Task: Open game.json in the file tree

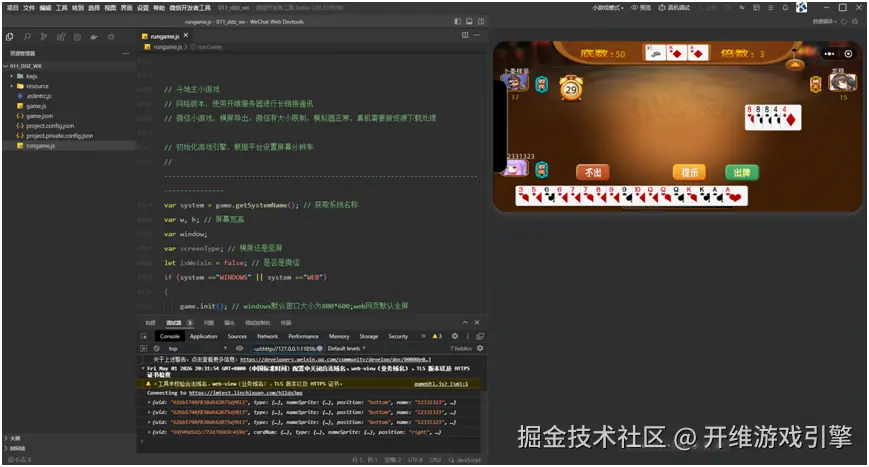Action: 39,116
